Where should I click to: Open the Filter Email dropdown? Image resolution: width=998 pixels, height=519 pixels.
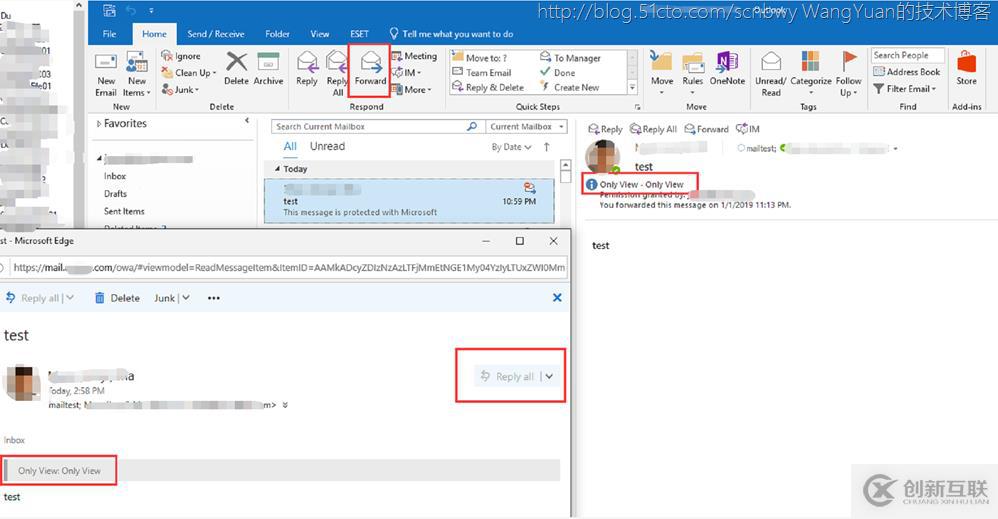[x=904, y=89]
